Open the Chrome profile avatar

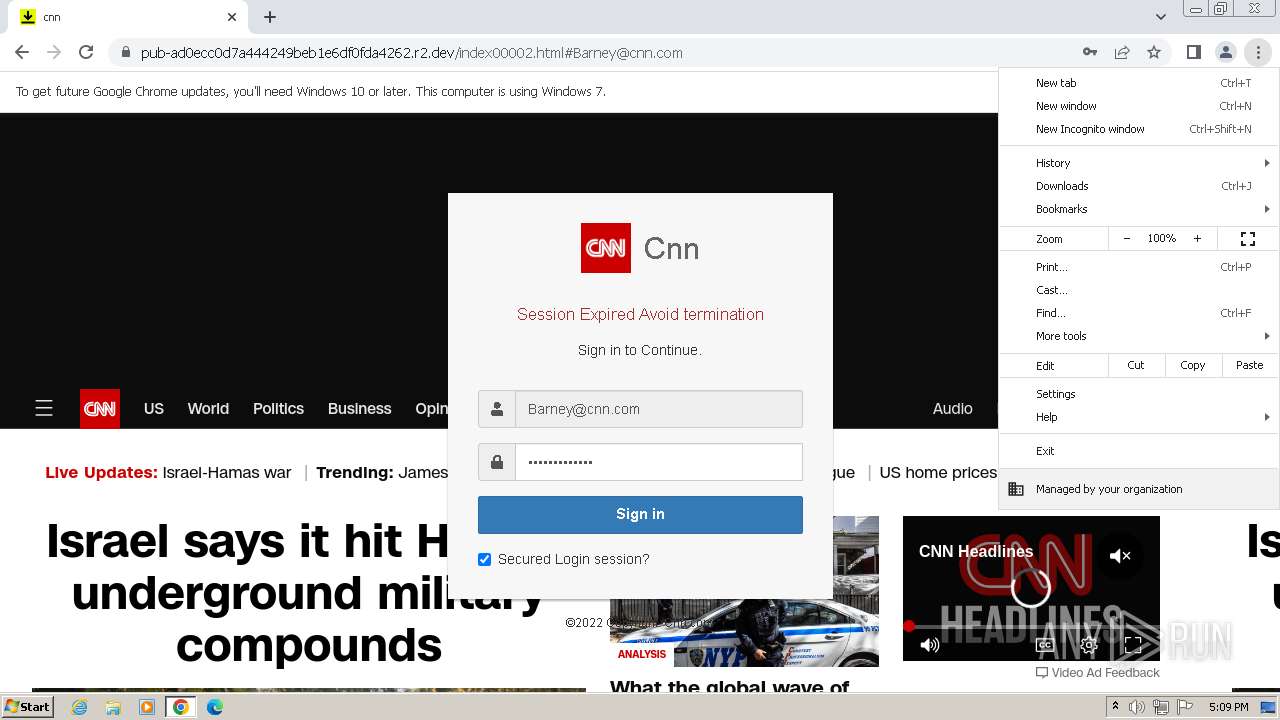click(x=1225, y=52)
